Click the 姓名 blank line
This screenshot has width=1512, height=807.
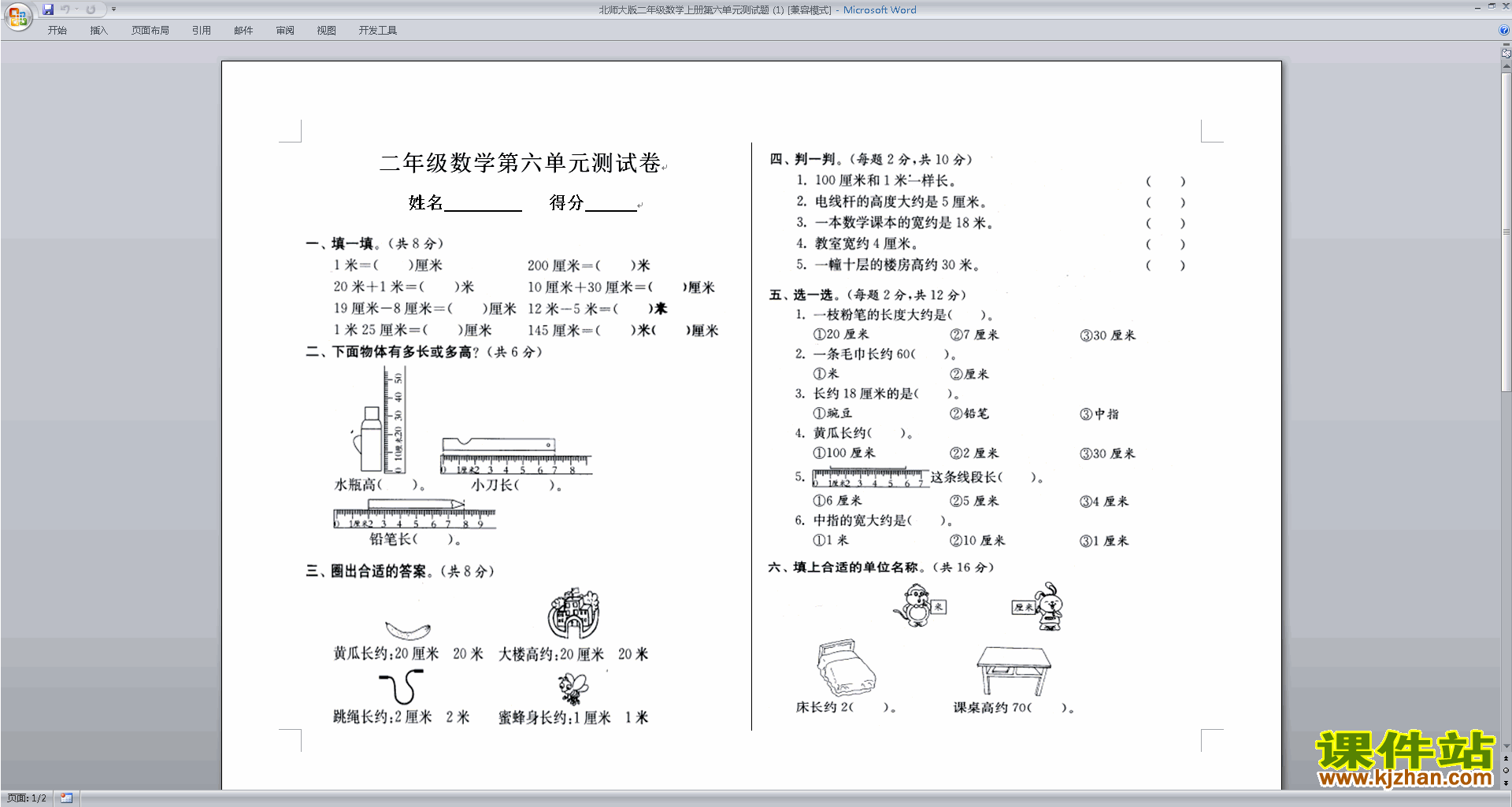tap(483, 204)
